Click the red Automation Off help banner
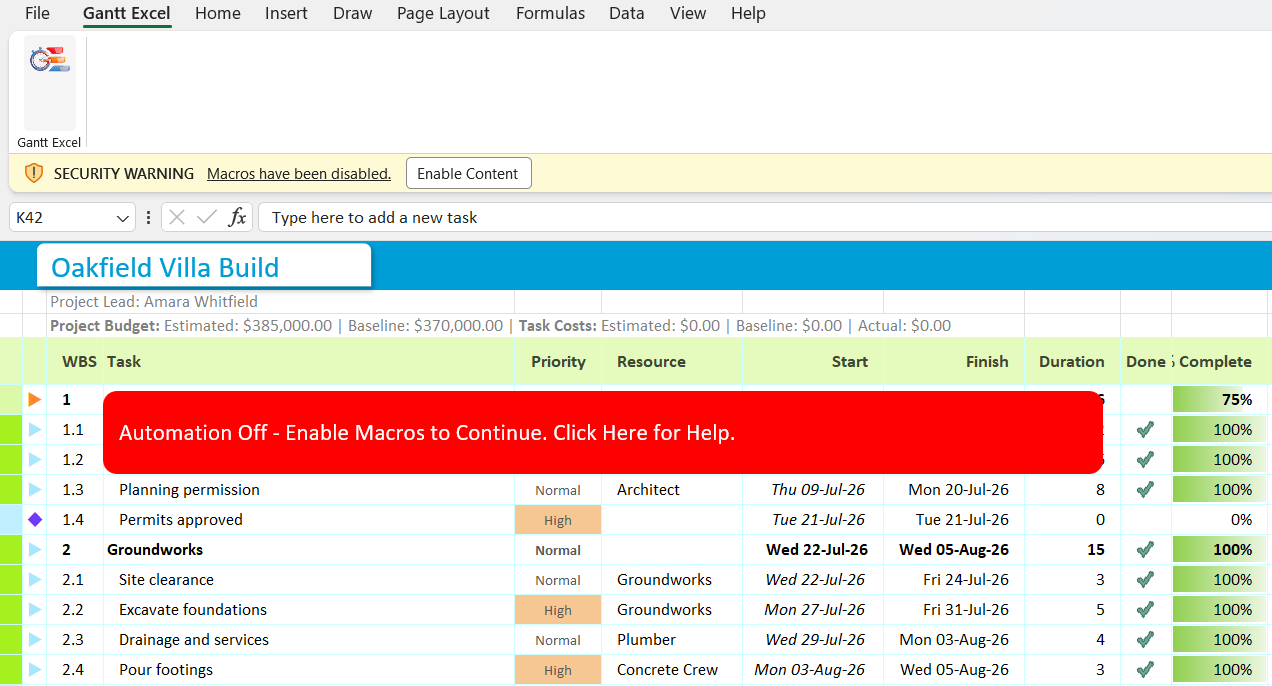The height and width of the screenshot is (686, 1272). [603, 432]
